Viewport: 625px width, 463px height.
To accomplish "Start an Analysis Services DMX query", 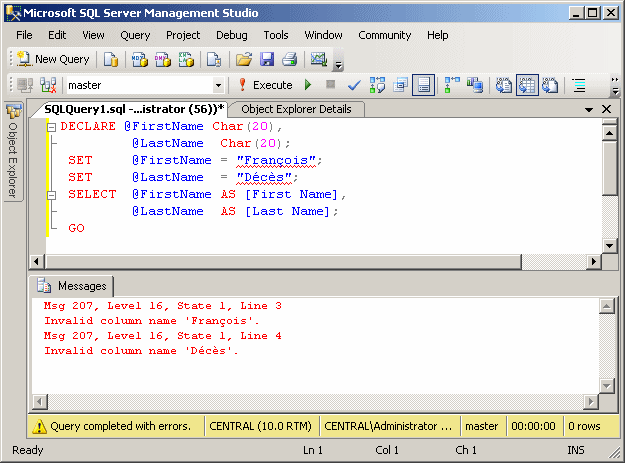I will (163, 59).
